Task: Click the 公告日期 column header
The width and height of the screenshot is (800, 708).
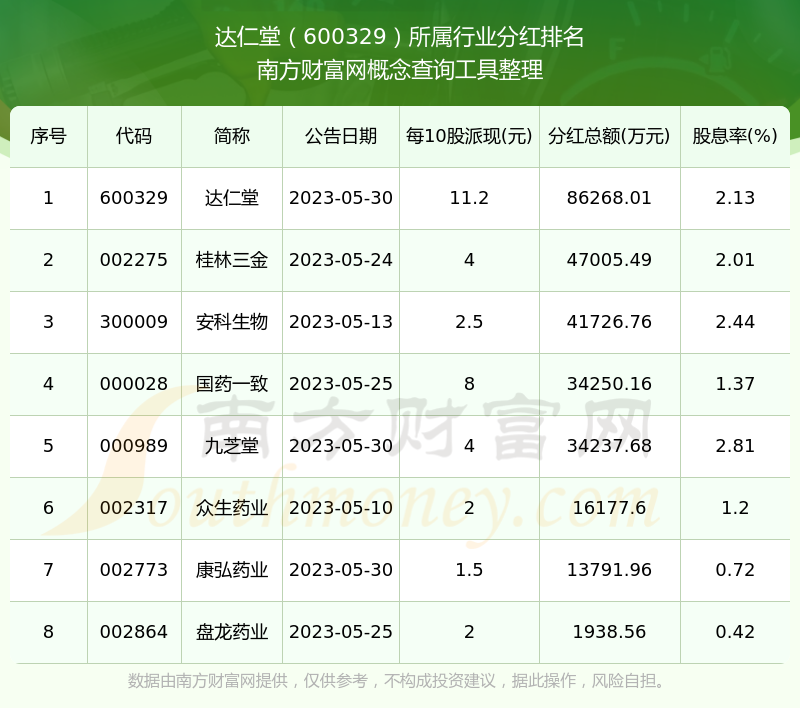Action: pos(341,136)
